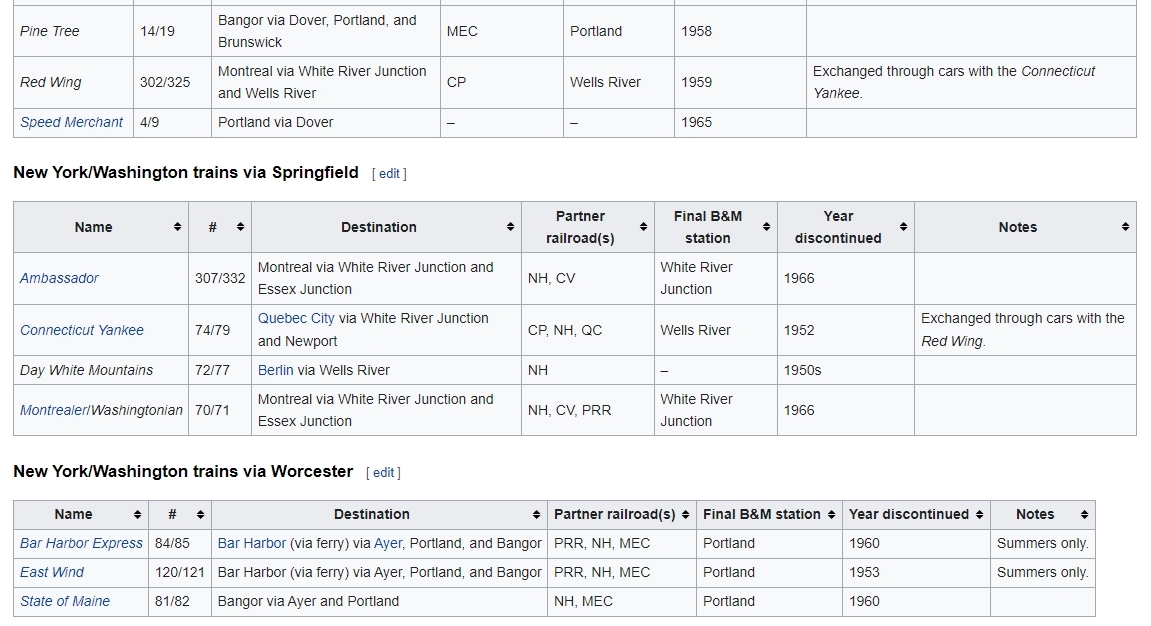Click the 1953 year discontinued cell
Image resolution: width=1151 pixels, height=626 pixels.
(x=916, y=572)
